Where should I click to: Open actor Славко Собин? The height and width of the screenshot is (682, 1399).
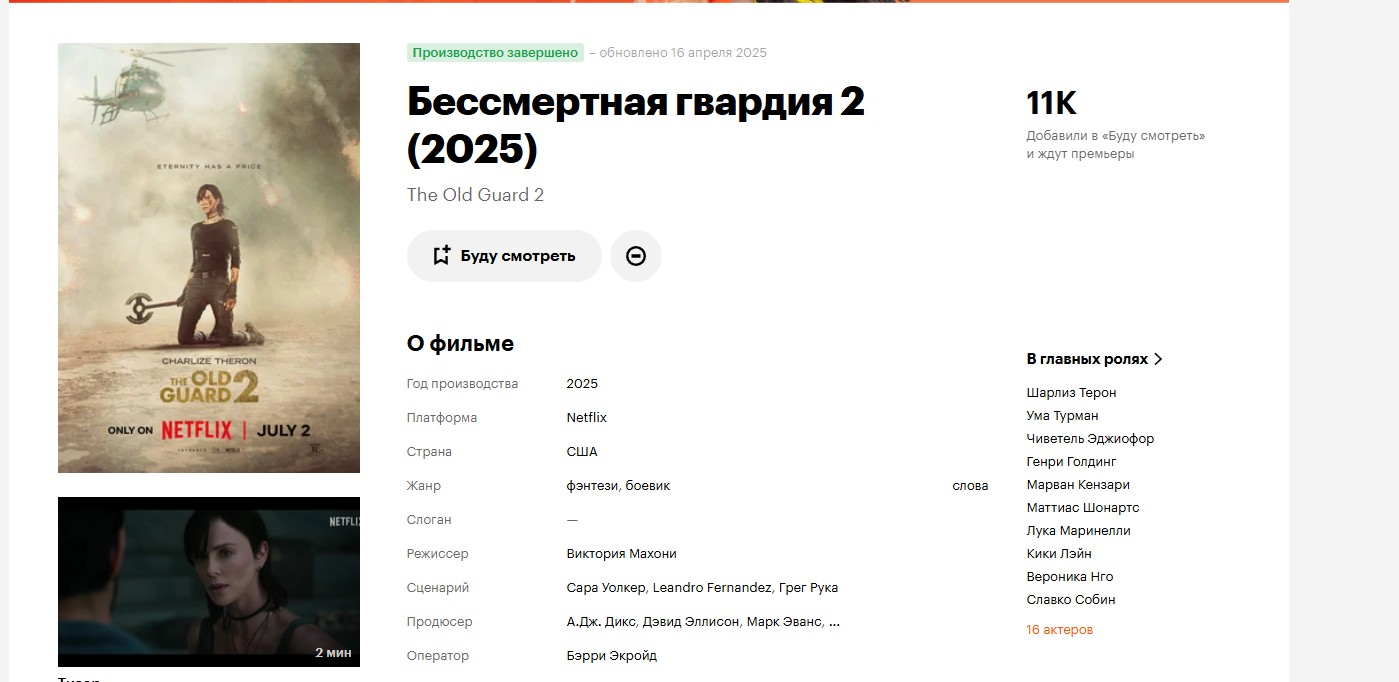(1071, 600)
